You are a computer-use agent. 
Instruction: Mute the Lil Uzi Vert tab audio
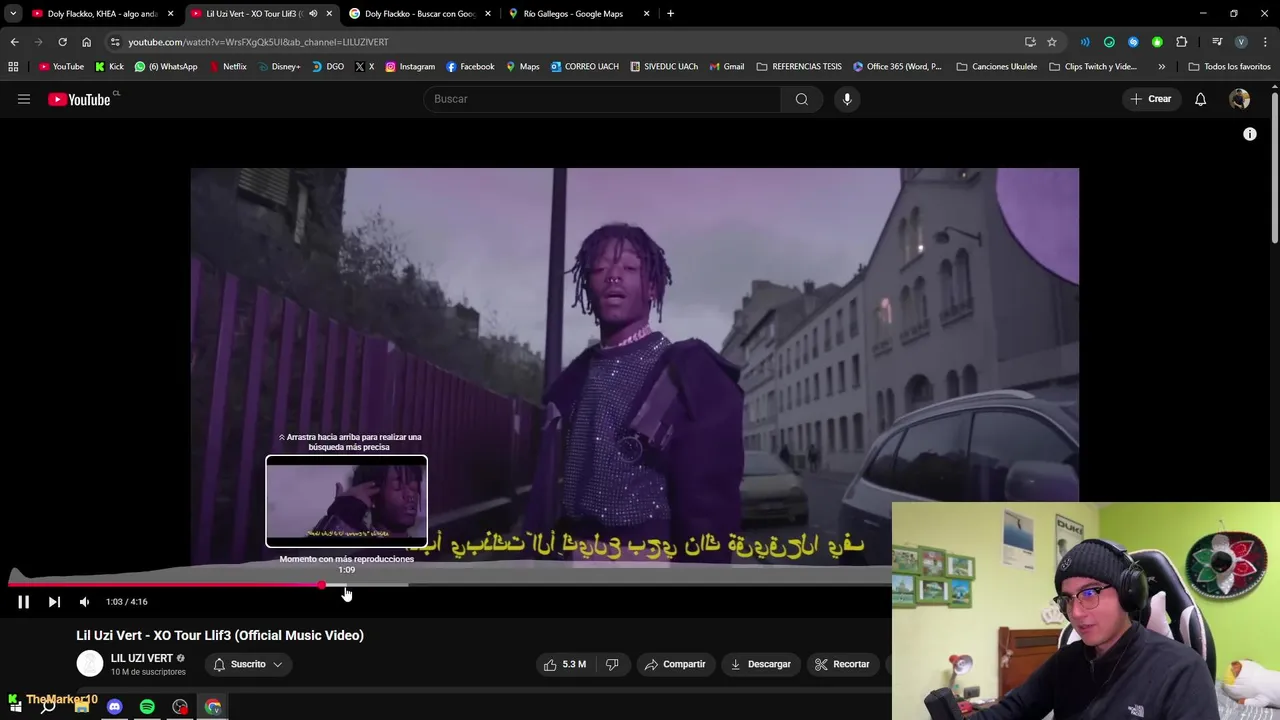point(312,14)
